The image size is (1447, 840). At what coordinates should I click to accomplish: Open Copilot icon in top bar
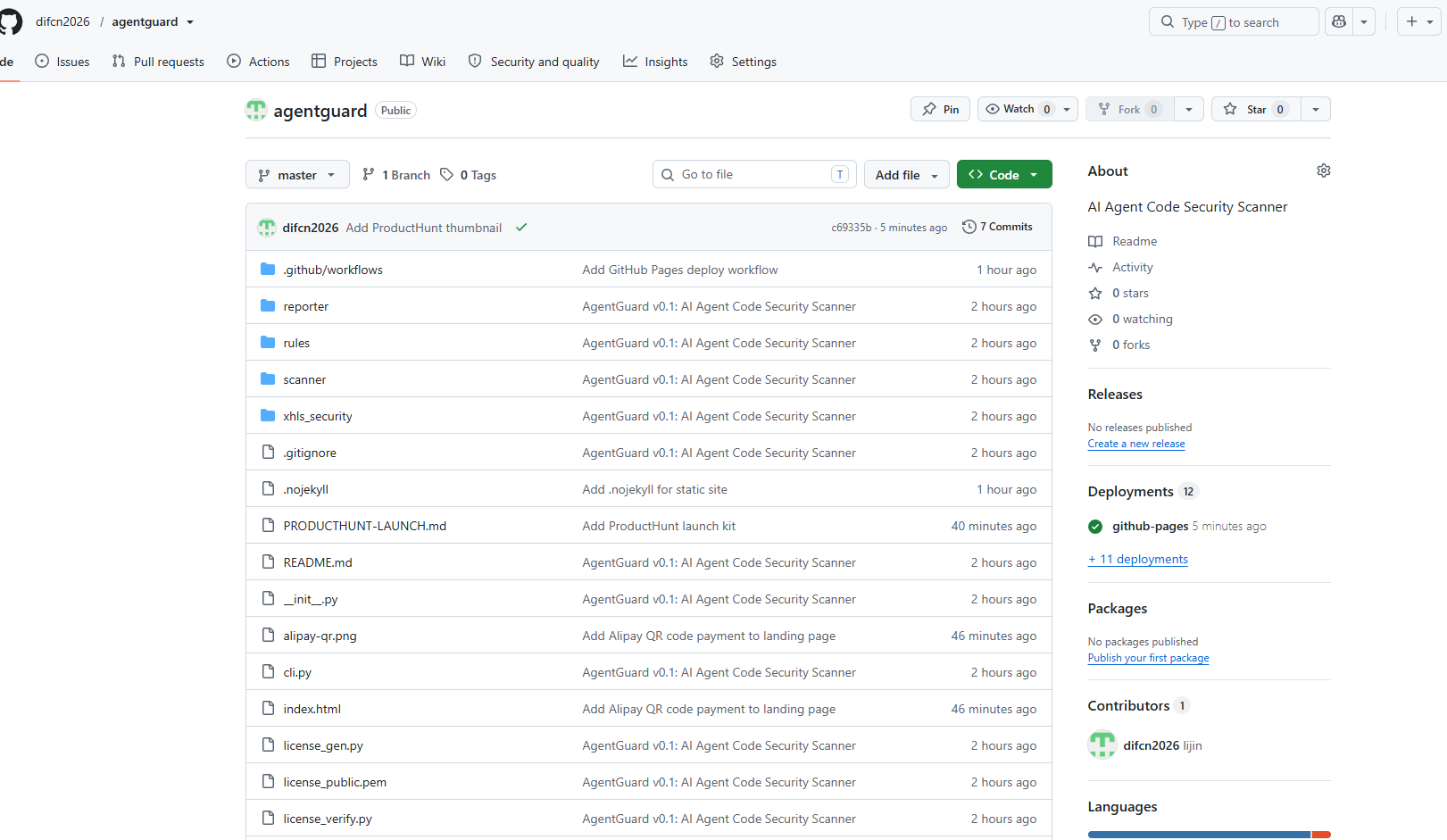pos(1339,21)
